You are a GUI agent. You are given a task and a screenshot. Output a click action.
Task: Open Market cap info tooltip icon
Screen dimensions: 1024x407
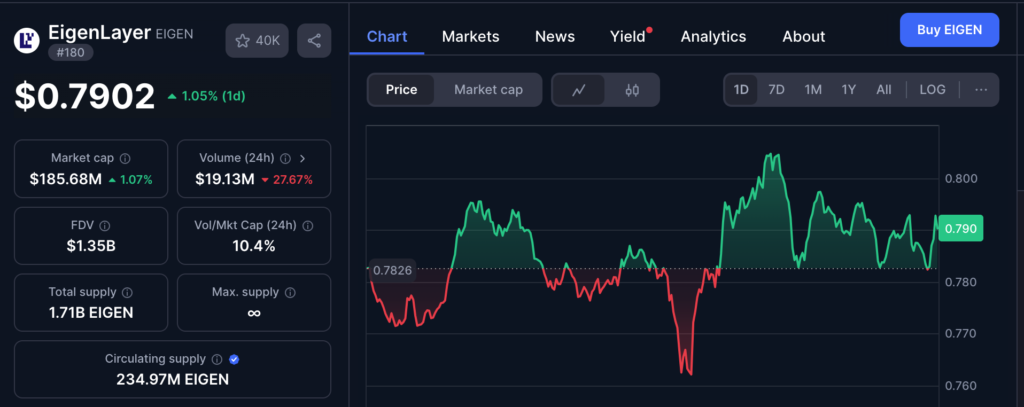coord(125,158)
